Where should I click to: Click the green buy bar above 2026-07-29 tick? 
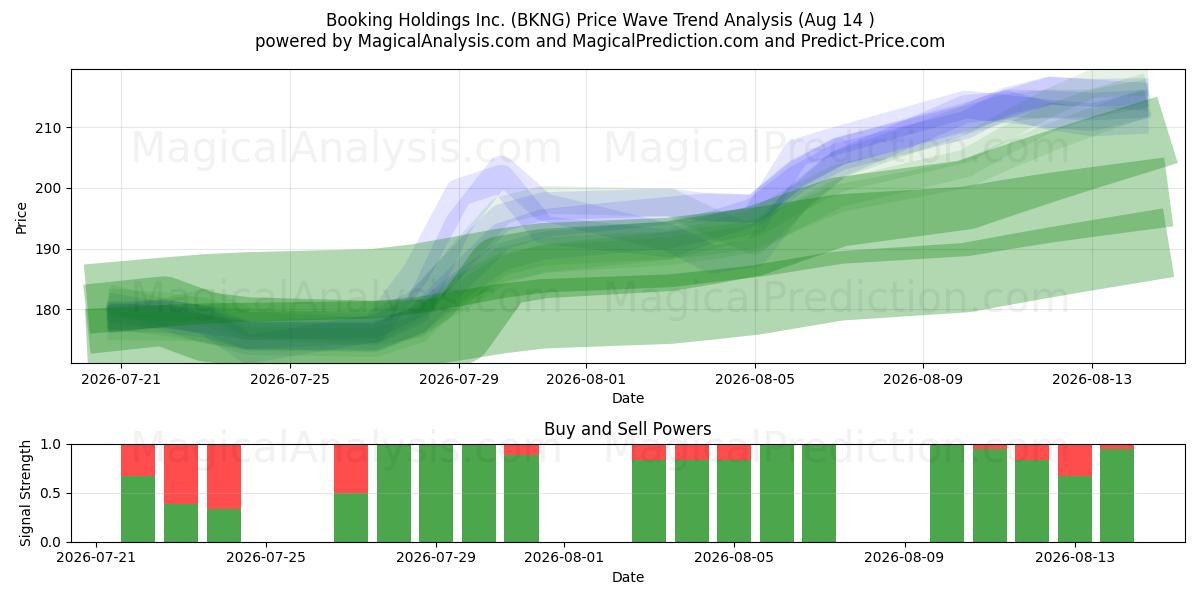[x=437, y=493]
